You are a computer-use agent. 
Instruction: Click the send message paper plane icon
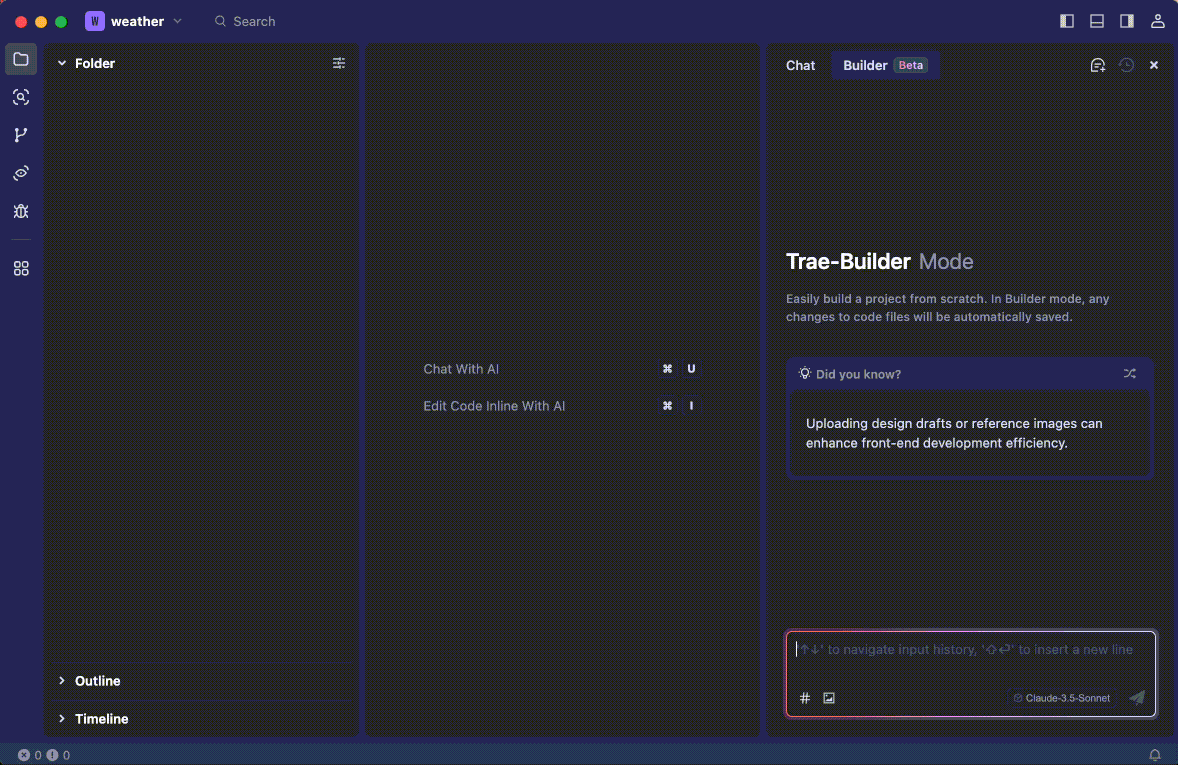(1137, 698)
